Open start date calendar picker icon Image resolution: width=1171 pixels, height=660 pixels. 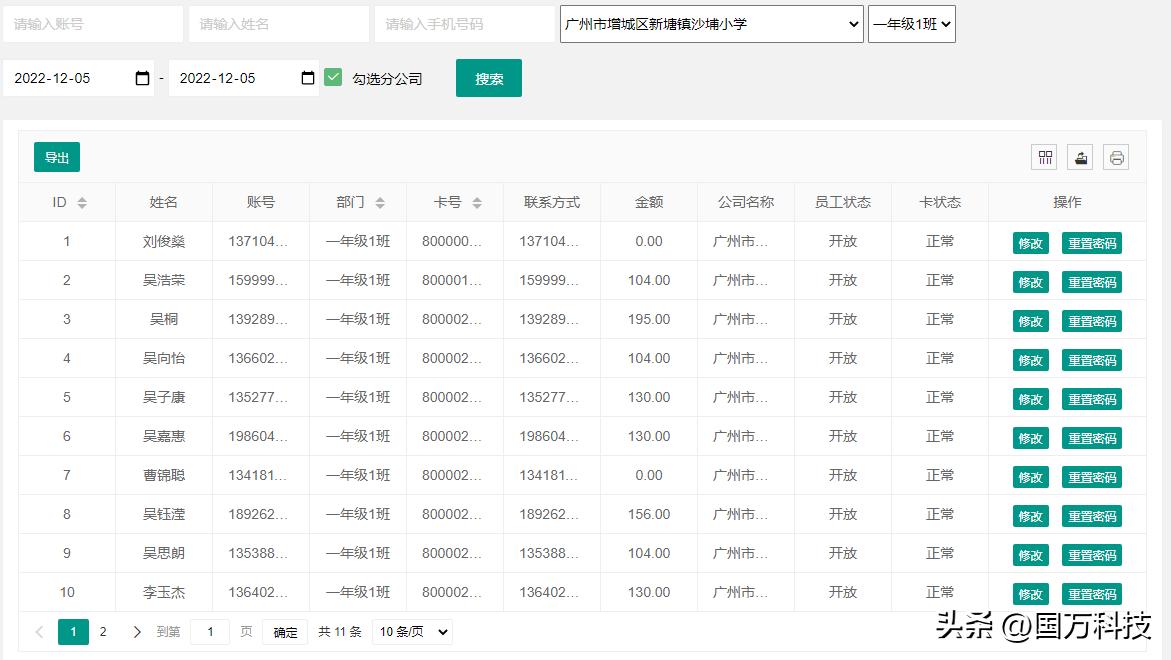[142, 78]
